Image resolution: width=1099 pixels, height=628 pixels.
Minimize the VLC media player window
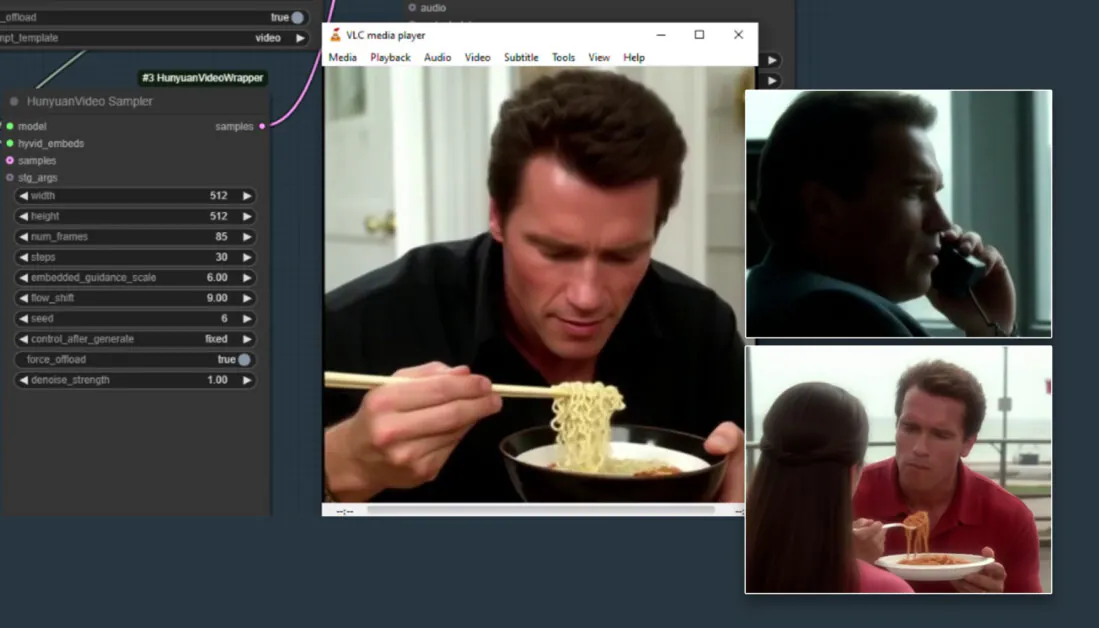point(661,34)
